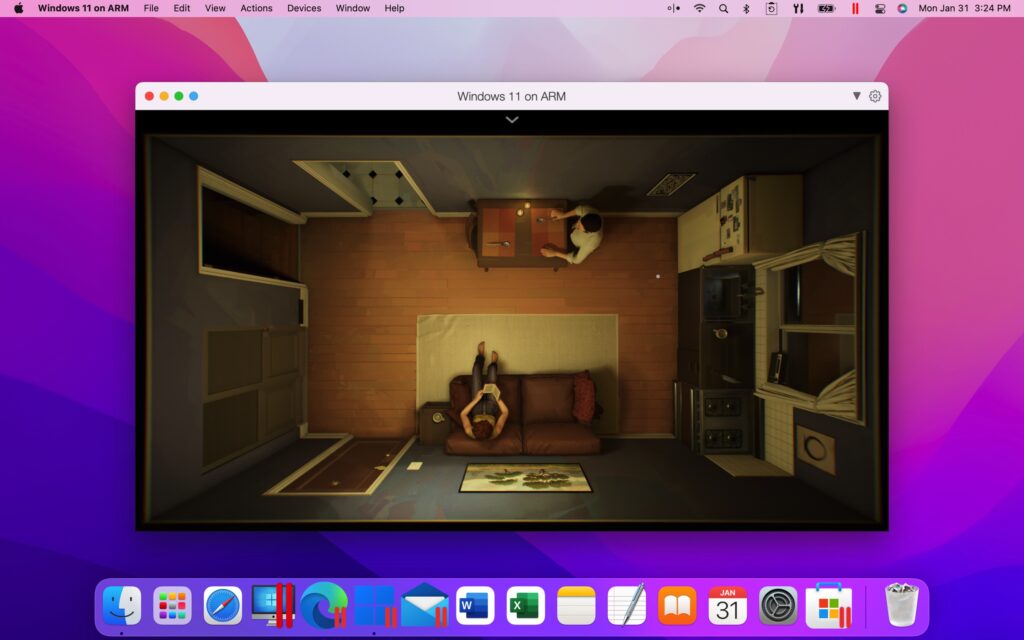Click the Wi-Fi status icon

pos(699,8)
